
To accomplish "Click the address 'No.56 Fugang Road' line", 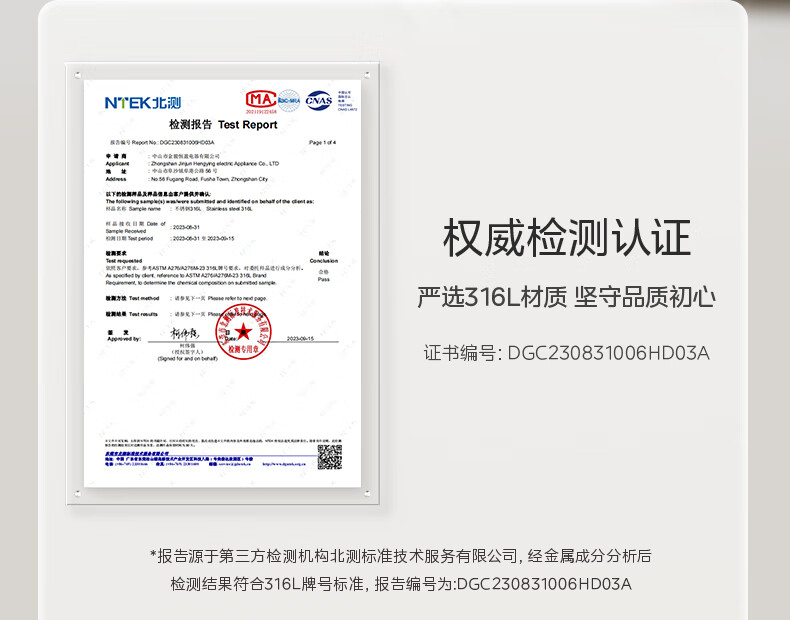I will tap(210, 179).
